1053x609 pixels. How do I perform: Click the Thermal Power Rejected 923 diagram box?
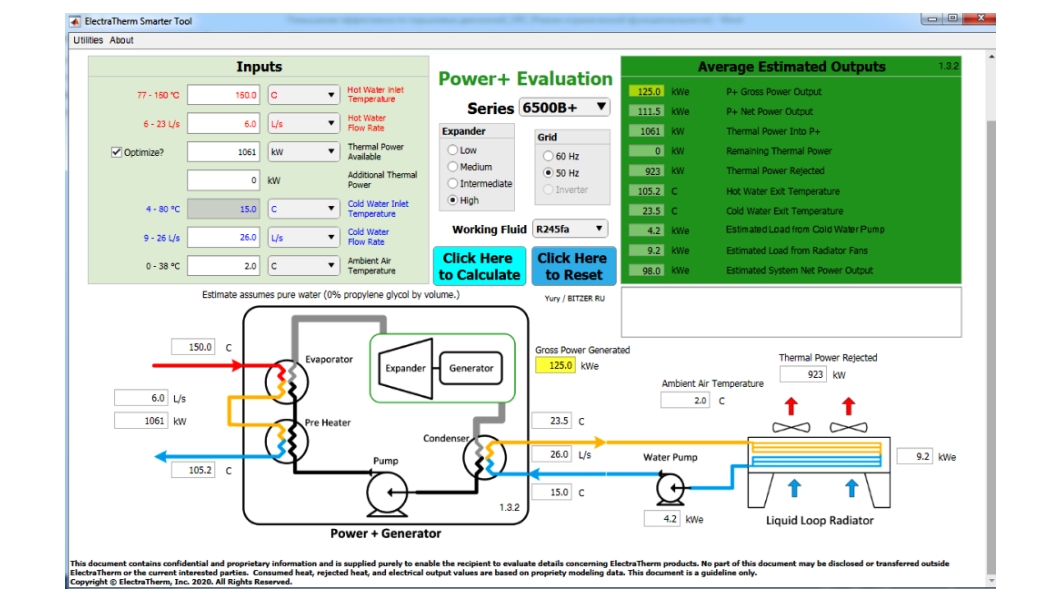(803, 375)
